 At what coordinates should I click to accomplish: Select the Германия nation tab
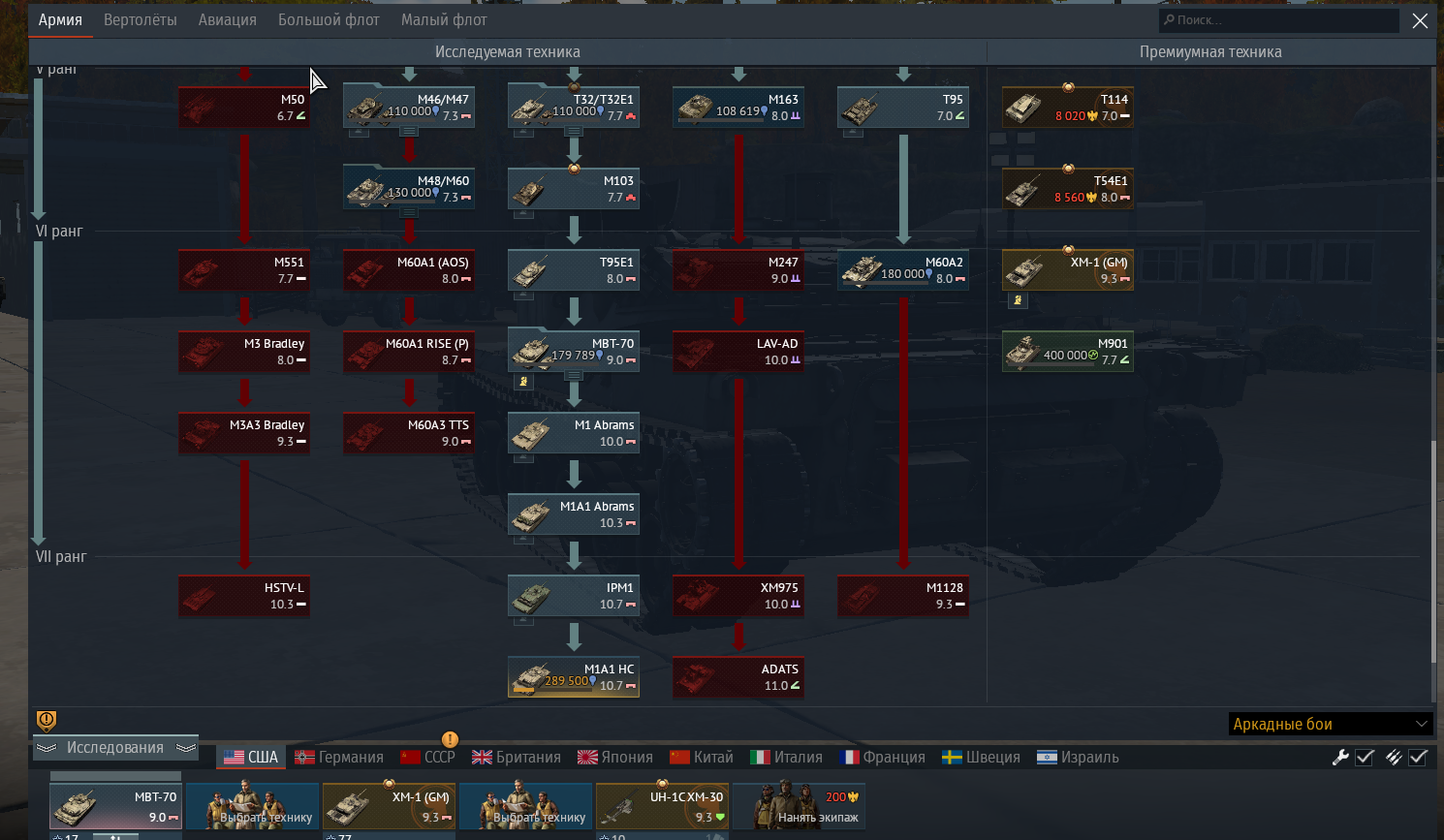tap(339, 757)
